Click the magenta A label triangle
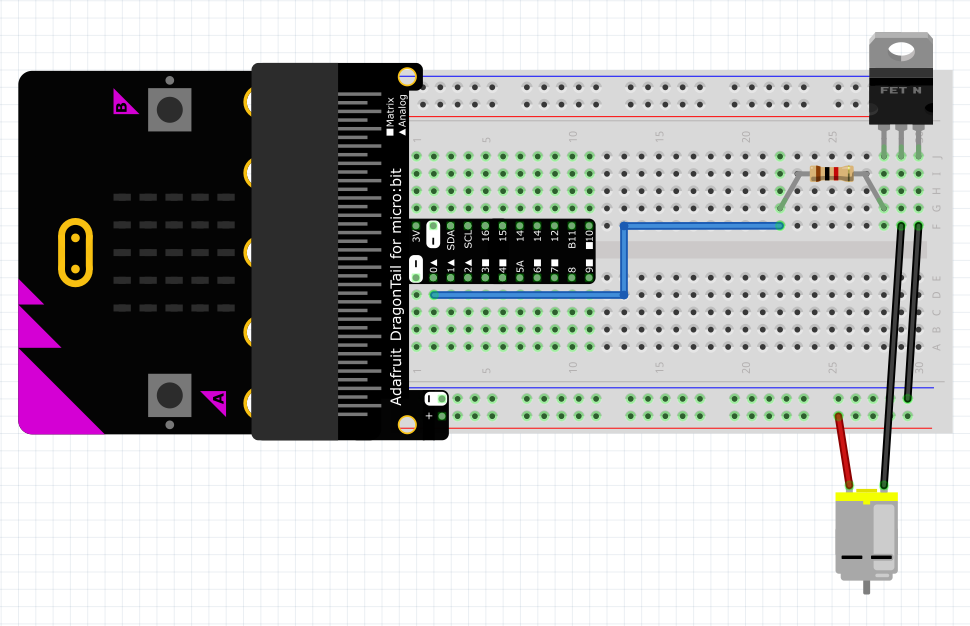This screenshot has width=970, height=626. (x=215, y=401)
